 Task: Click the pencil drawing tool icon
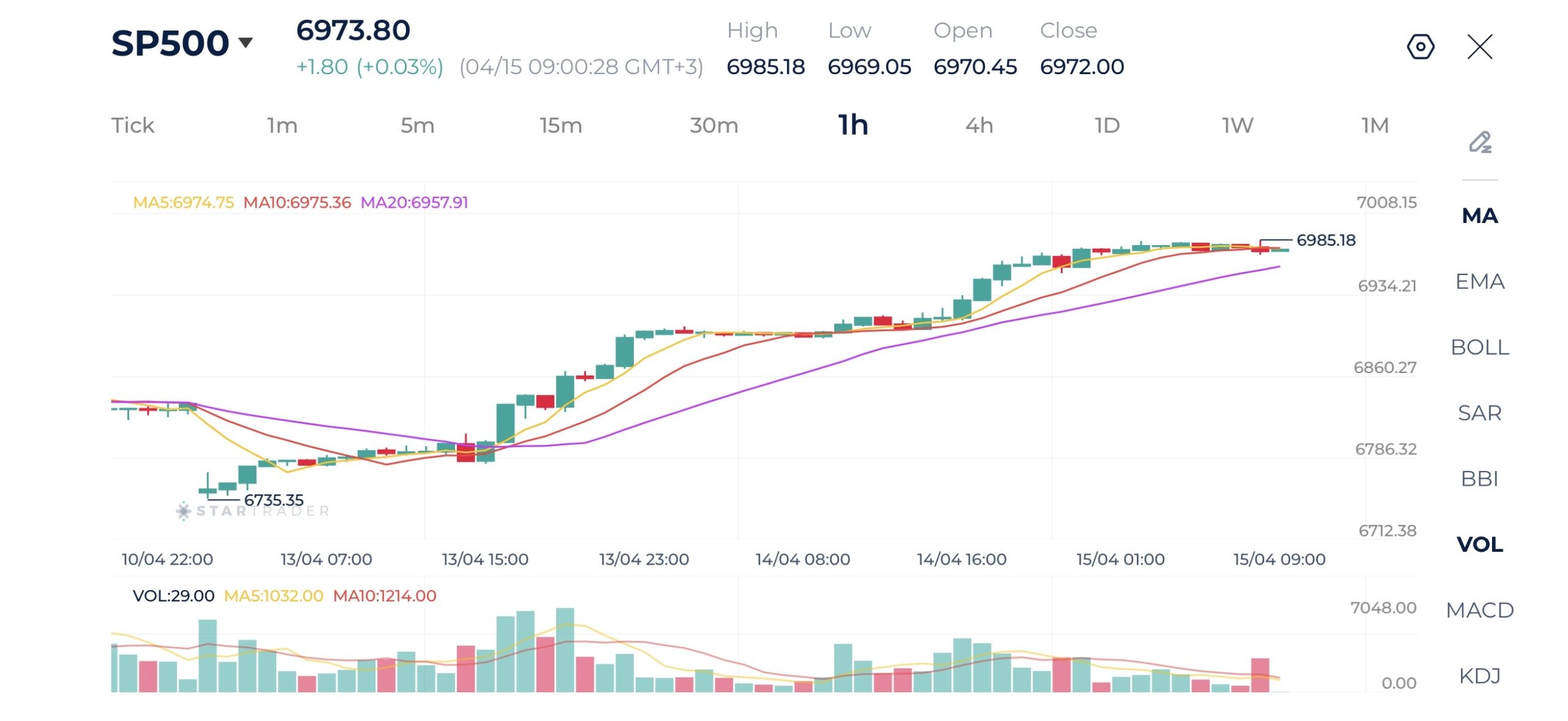point(1480,142)
